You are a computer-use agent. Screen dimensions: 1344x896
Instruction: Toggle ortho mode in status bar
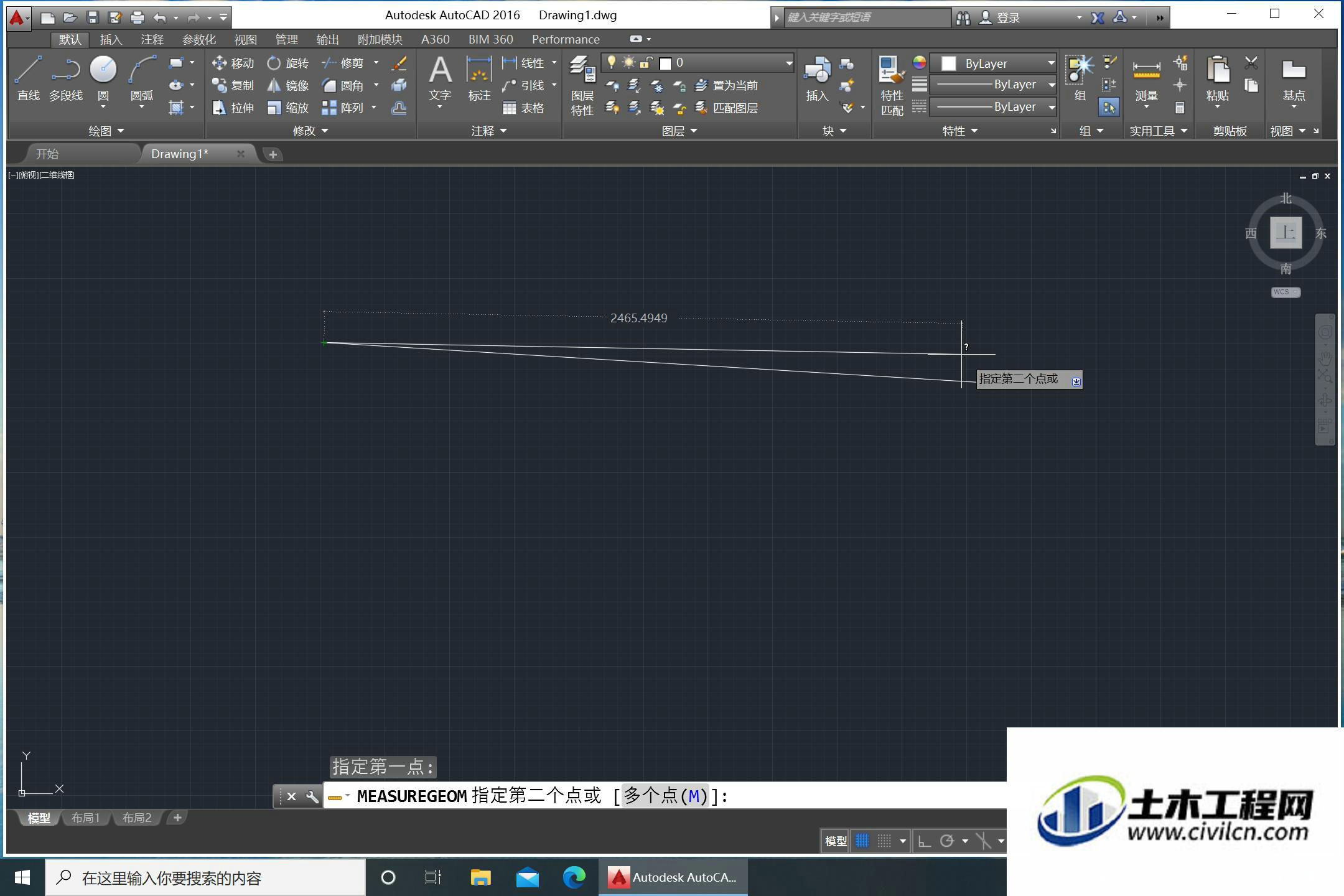coord(925,841)
